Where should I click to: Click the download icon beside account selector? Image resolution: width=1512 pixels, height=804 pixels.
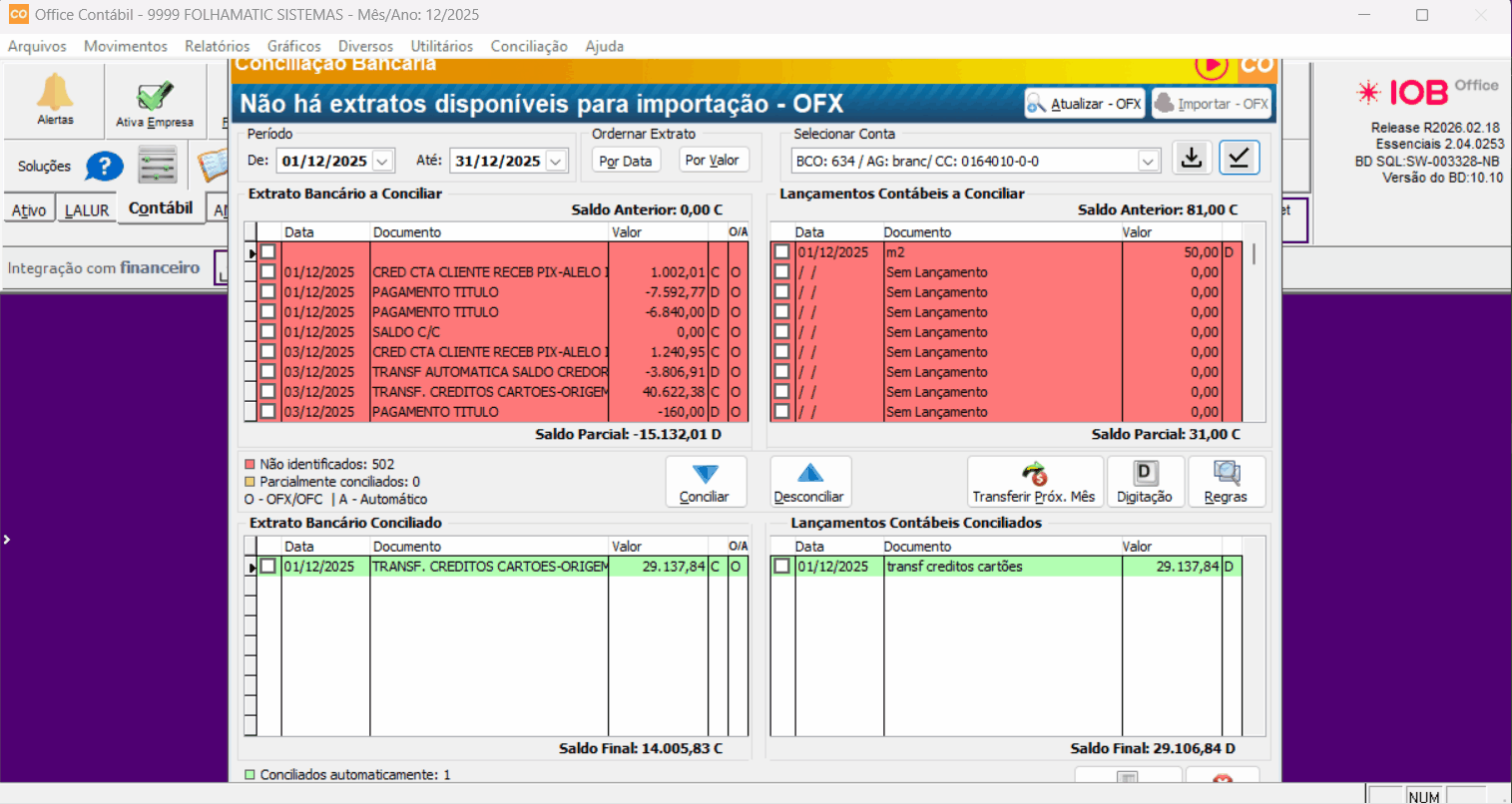click(1192, 159)
